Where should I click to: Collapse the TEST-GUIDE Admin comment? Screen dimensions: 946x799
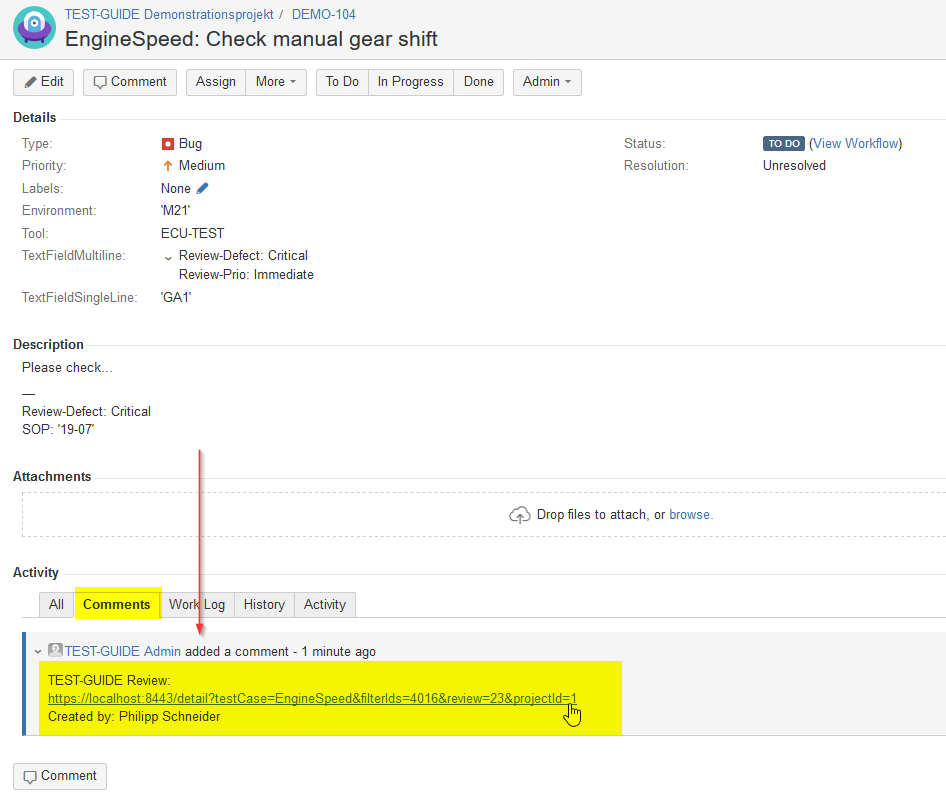[38, 652]
